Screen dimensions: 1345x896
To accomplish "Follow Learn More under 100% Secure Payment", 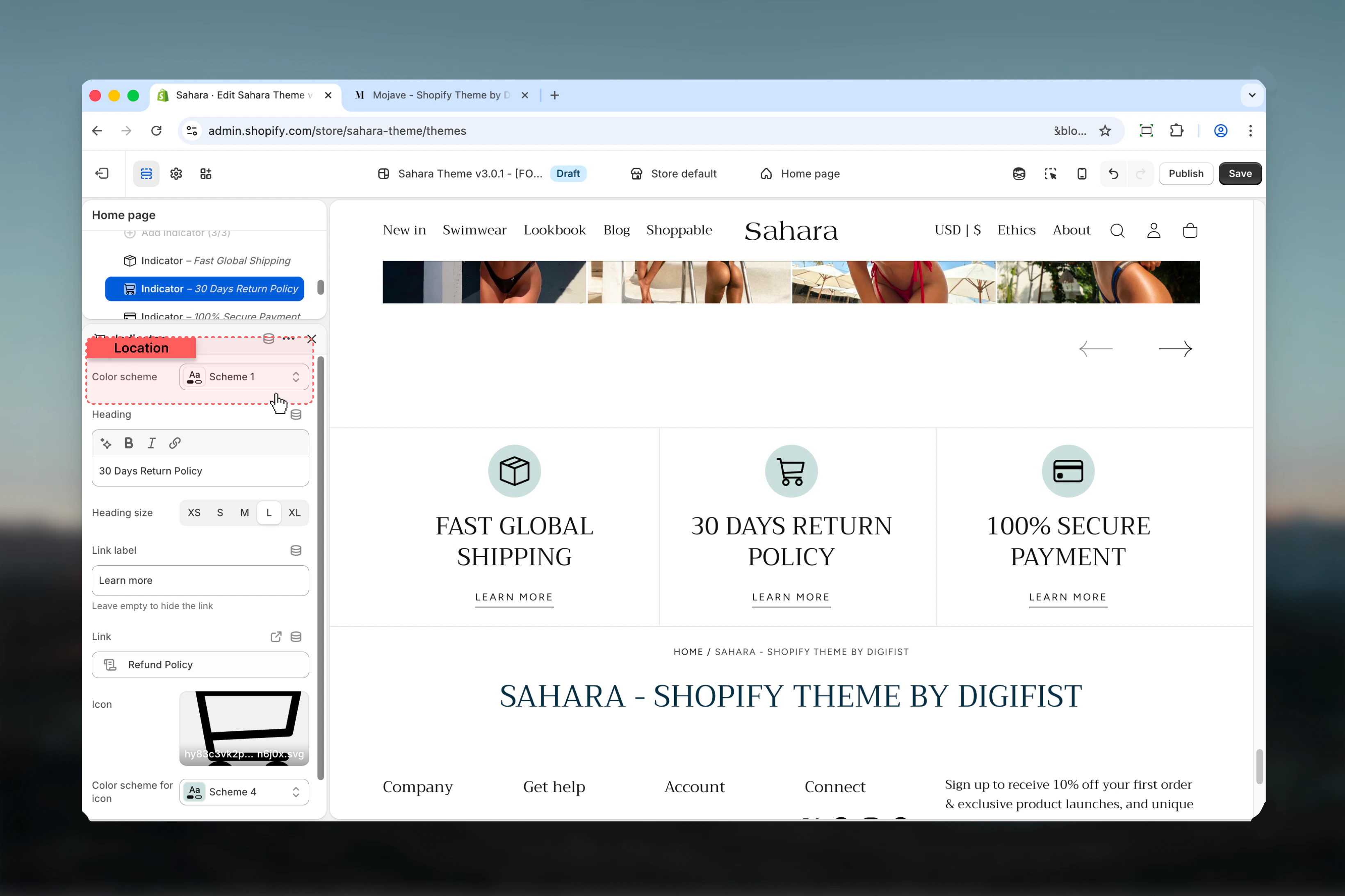I will [1068, 598].
